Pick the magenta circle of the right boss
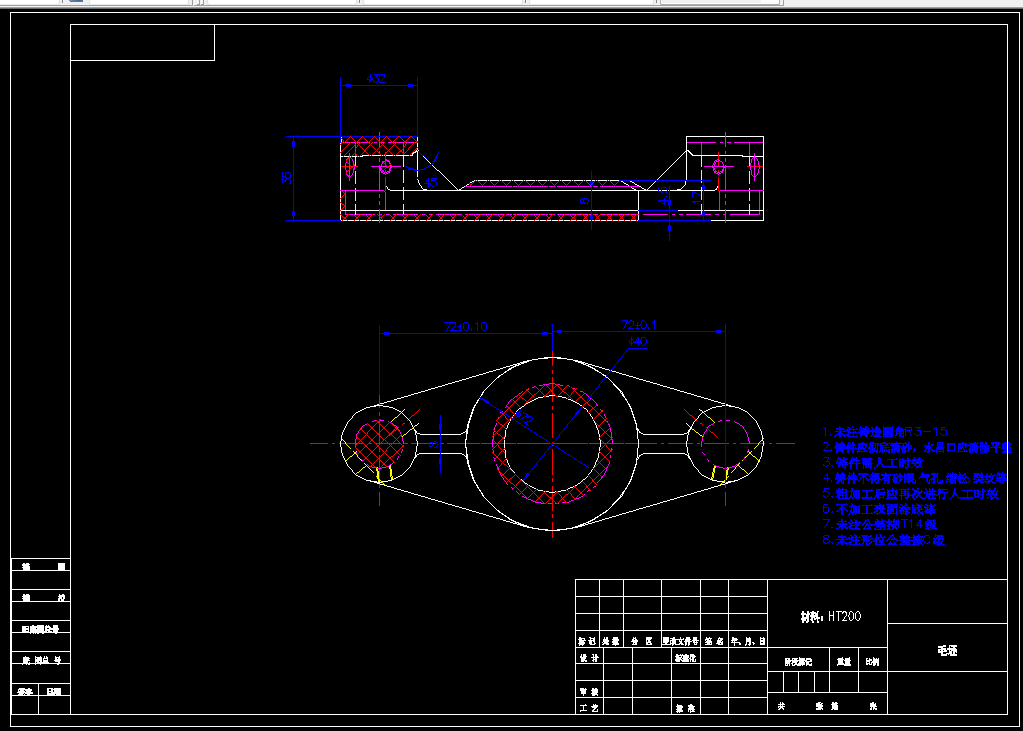The image size is (1023, 731). tap(725, 444)
